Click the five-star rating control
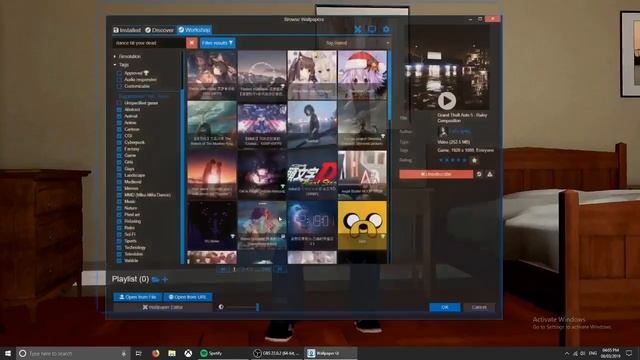 [453, 160]
